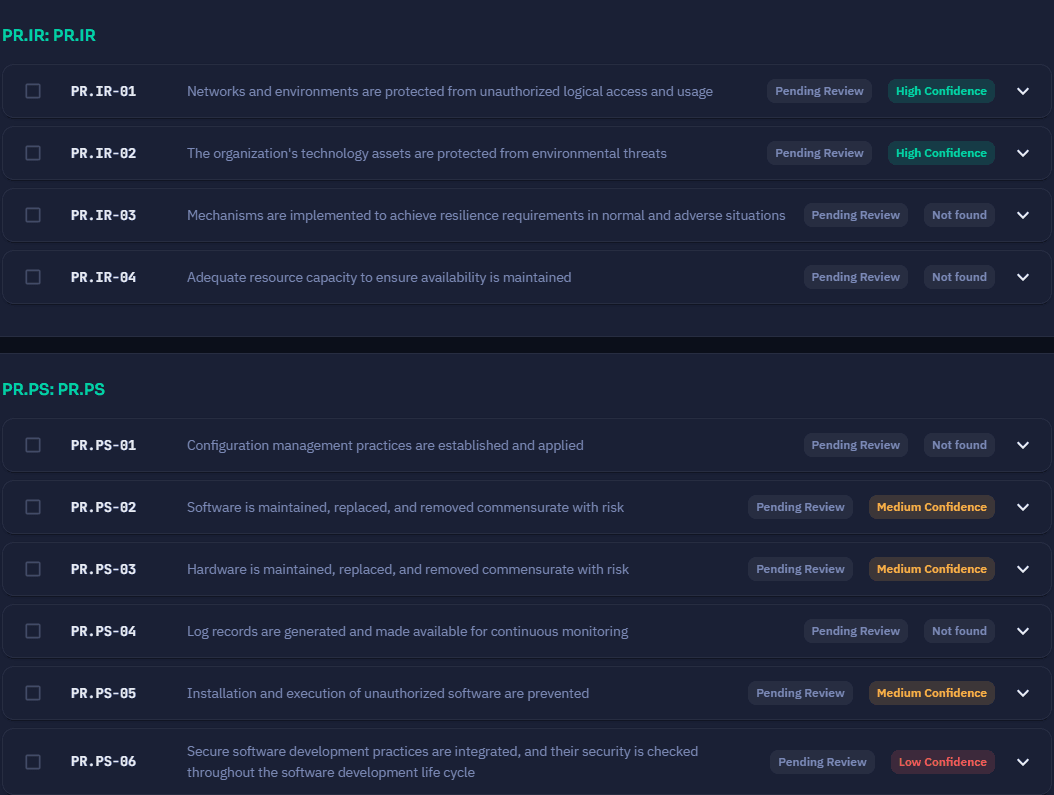Click the PR.PS-06 control ID

click(104, 761)
